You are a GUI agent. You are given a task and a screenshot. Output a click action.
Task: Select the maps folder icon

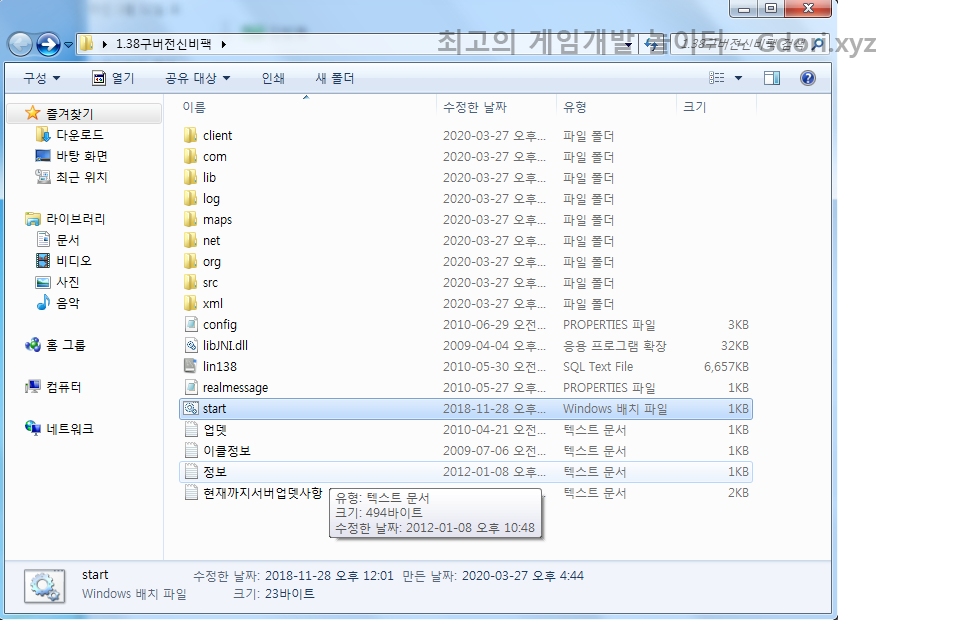tap(191, 219)
